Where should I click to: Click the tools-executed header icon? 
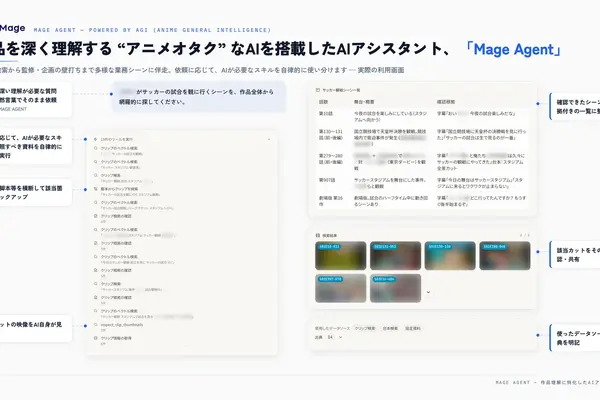click(x=96, y=139)
